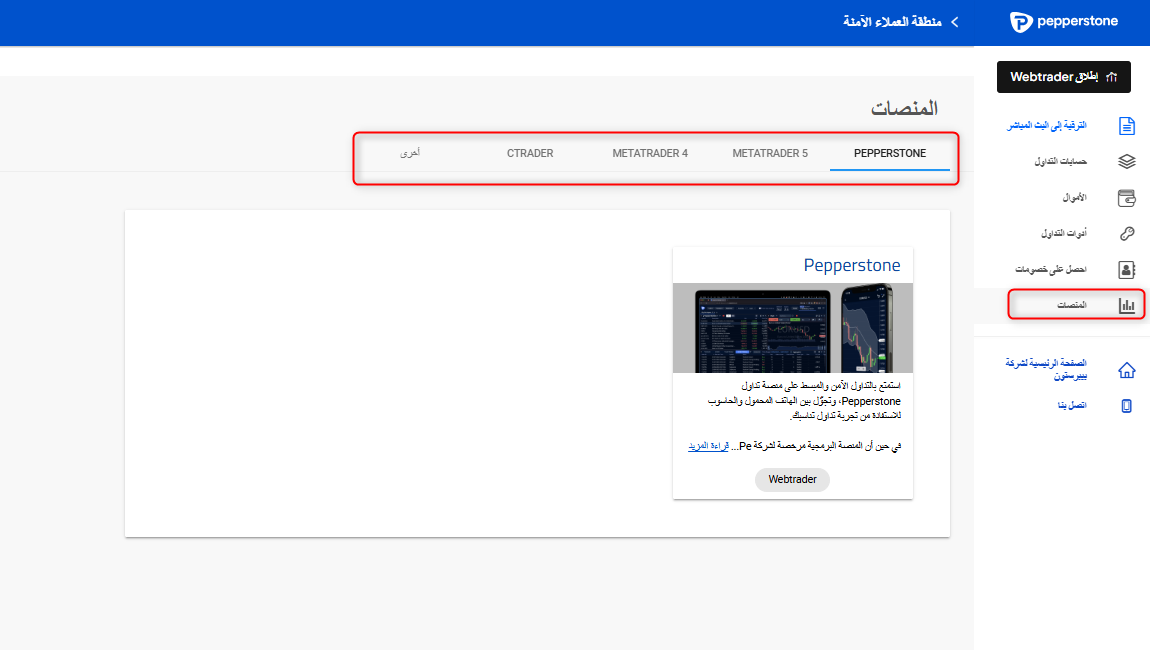Screen dimensions: 1150x650
Task: Switch to the METATRADER 5 tab
Action: pos(770,153)
